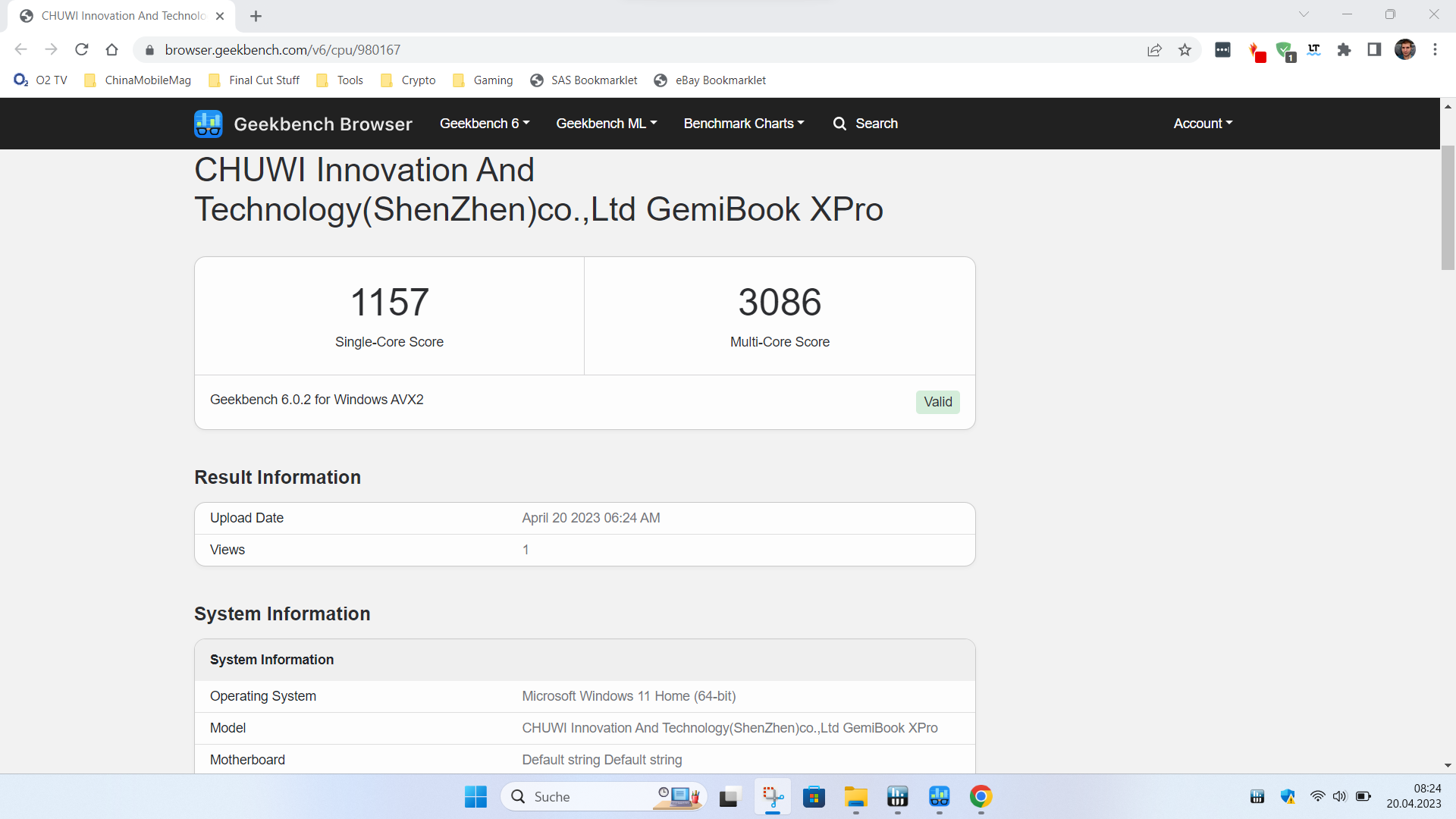Open the Tools bookmarks folder
The height and width of the screenshot is (819, 1456).
click(x=340, y=80)
